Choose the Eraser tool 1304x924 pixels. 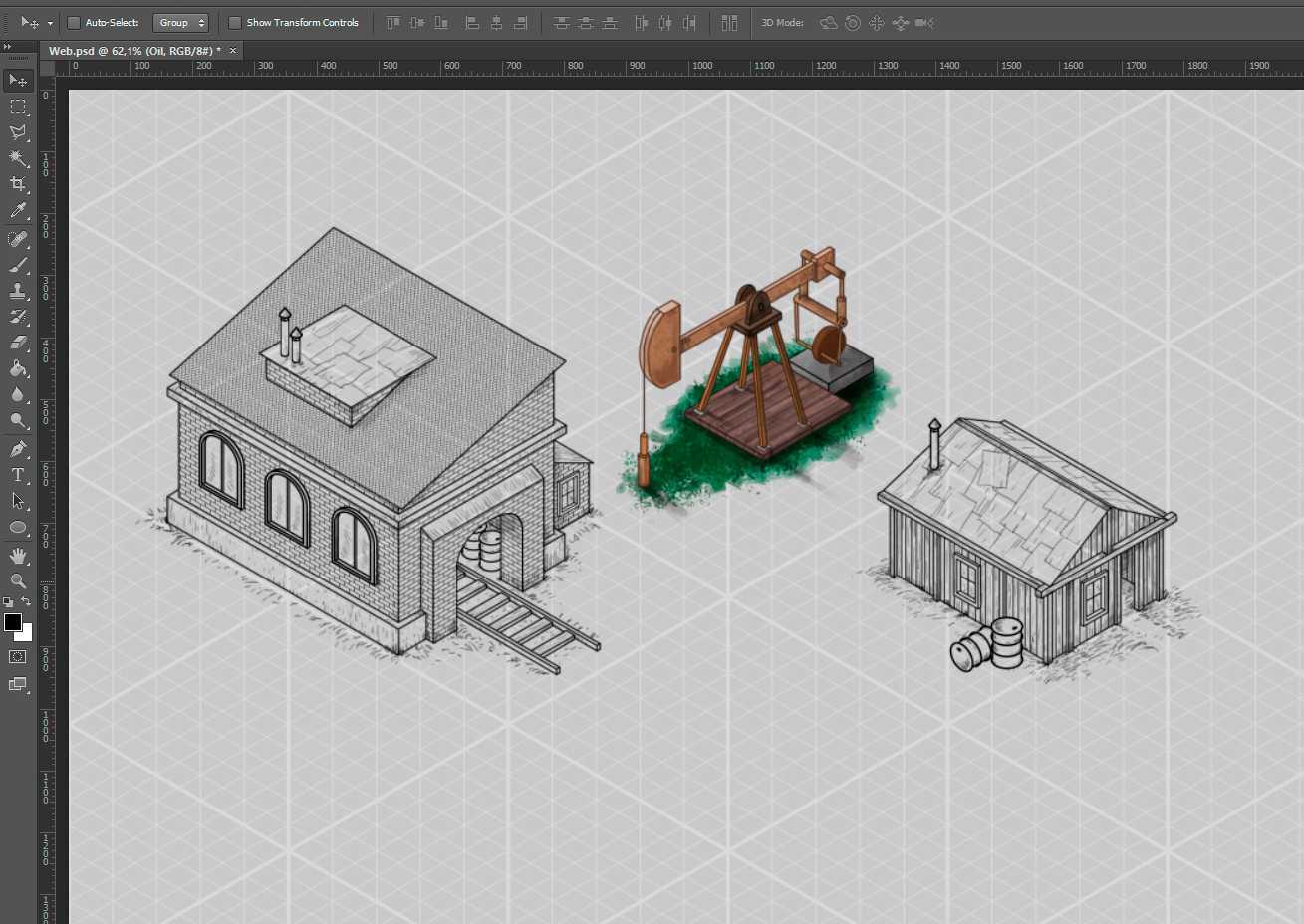(18, 343)
